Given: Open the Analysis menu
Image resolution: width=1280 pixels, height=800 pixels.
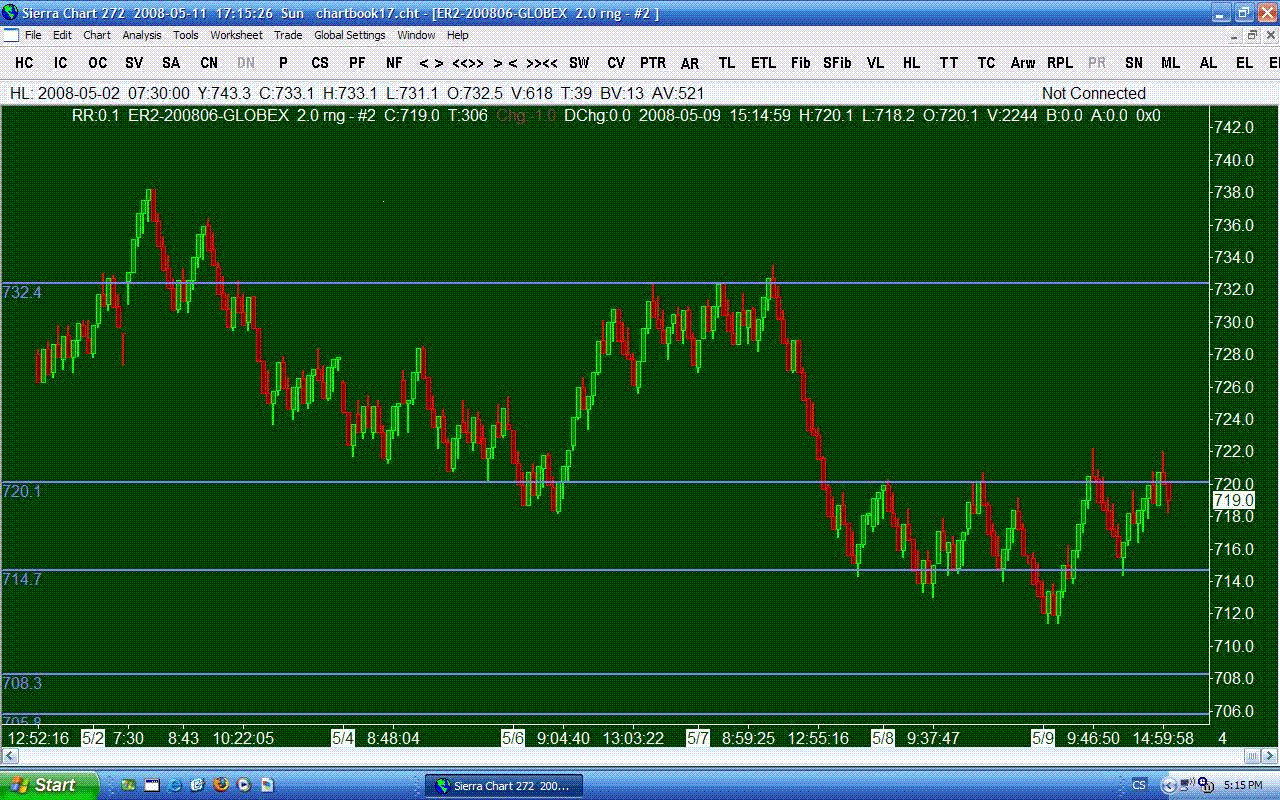Looking at the screenshot, I should click(142, 35).
